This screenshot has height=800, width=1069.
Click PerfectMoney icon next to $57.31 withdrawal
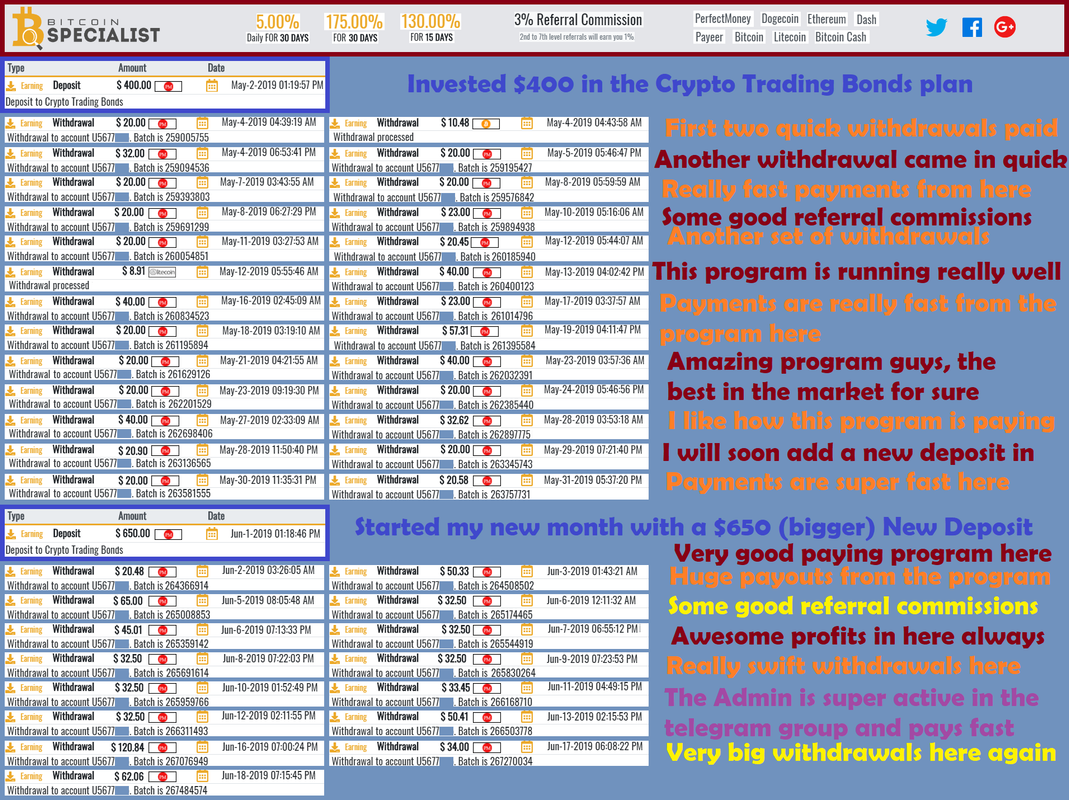(x=485, y=331)
